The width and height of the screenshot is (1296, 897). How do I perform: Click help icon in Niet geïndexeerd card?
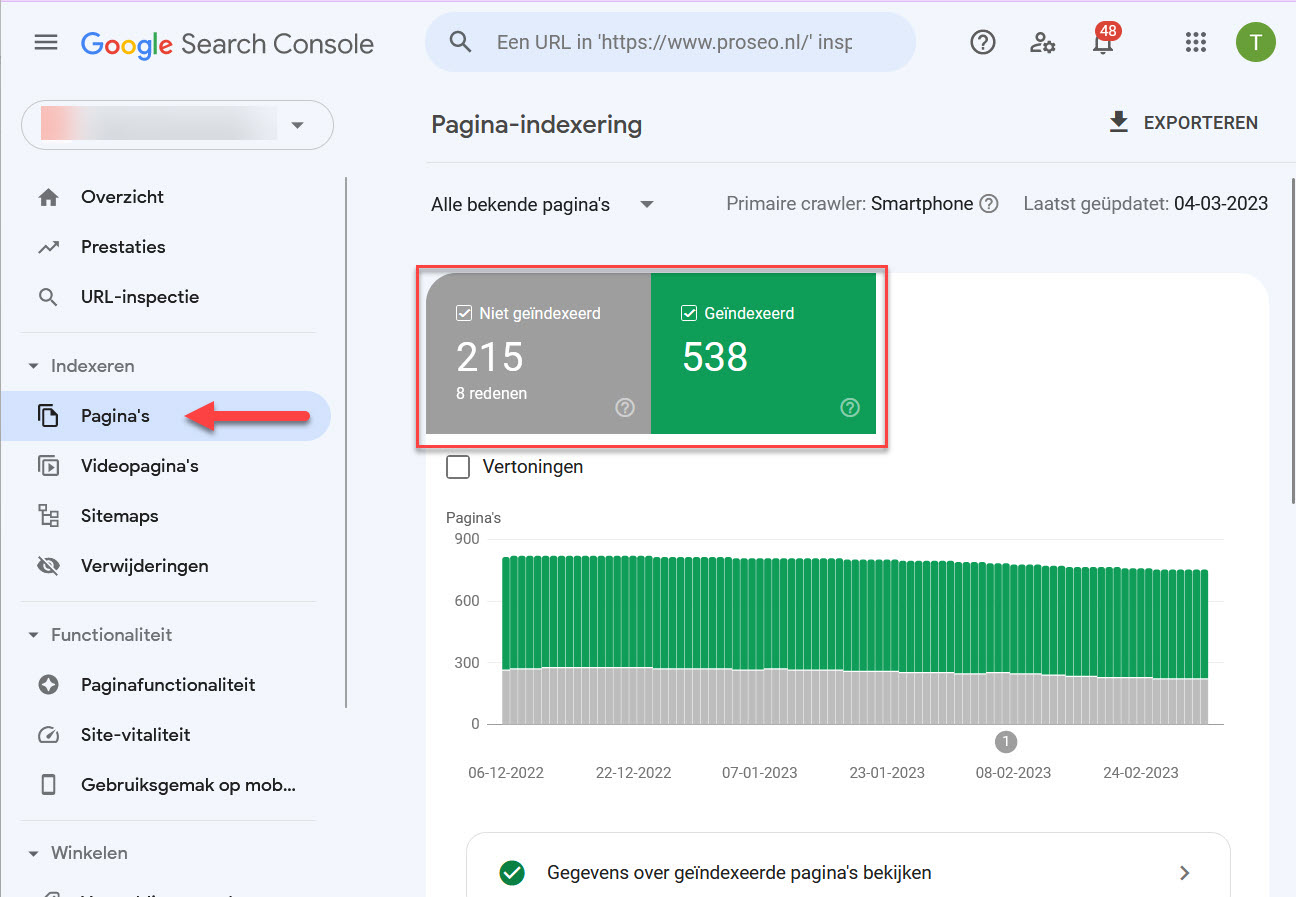625,407
